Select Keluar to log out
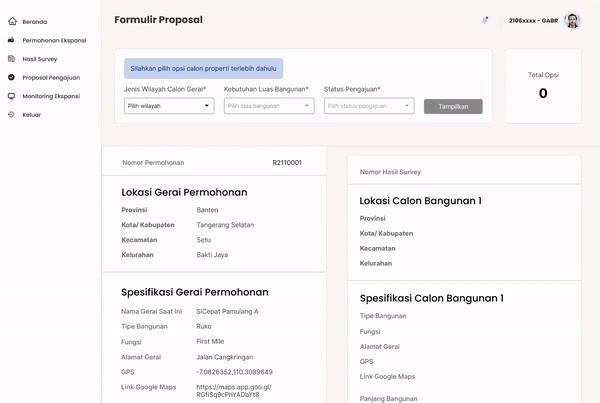Viewport: 600px width, 403px height. 31,115
